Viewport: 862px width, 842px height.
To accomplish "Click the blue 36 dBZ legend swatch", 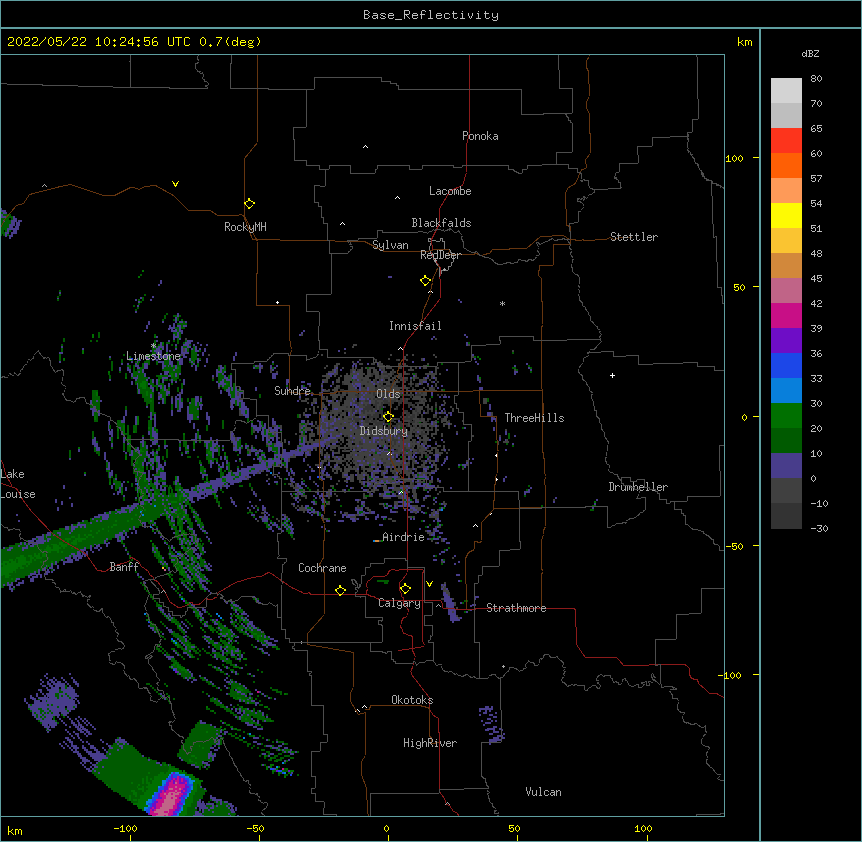I will 786,365.
